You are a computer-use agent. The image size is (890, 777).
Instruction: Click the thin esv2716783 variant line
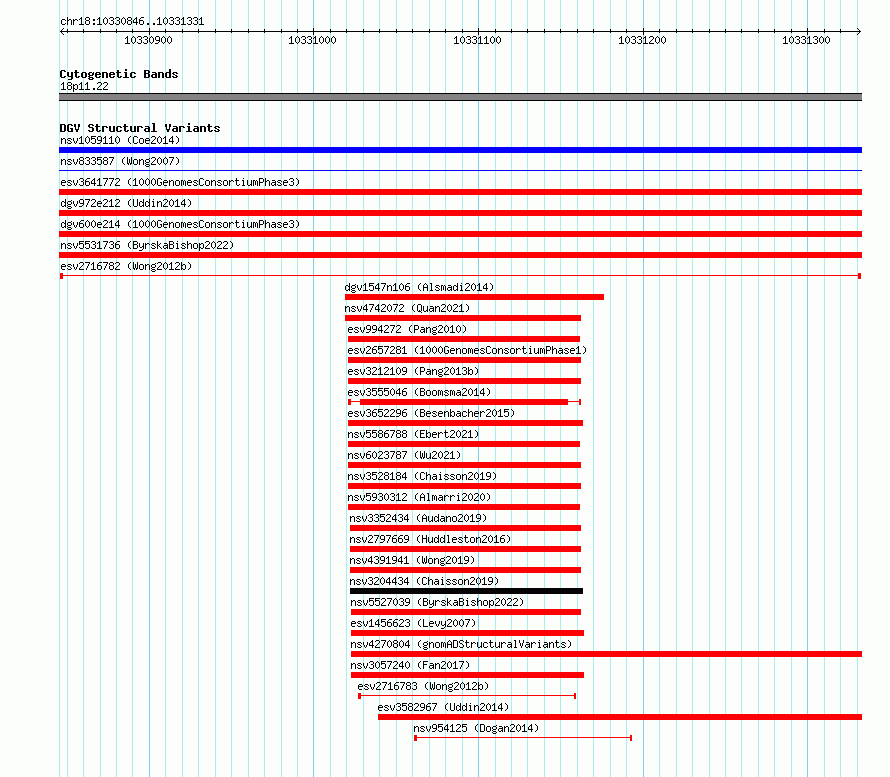click(x=467, y=696)
